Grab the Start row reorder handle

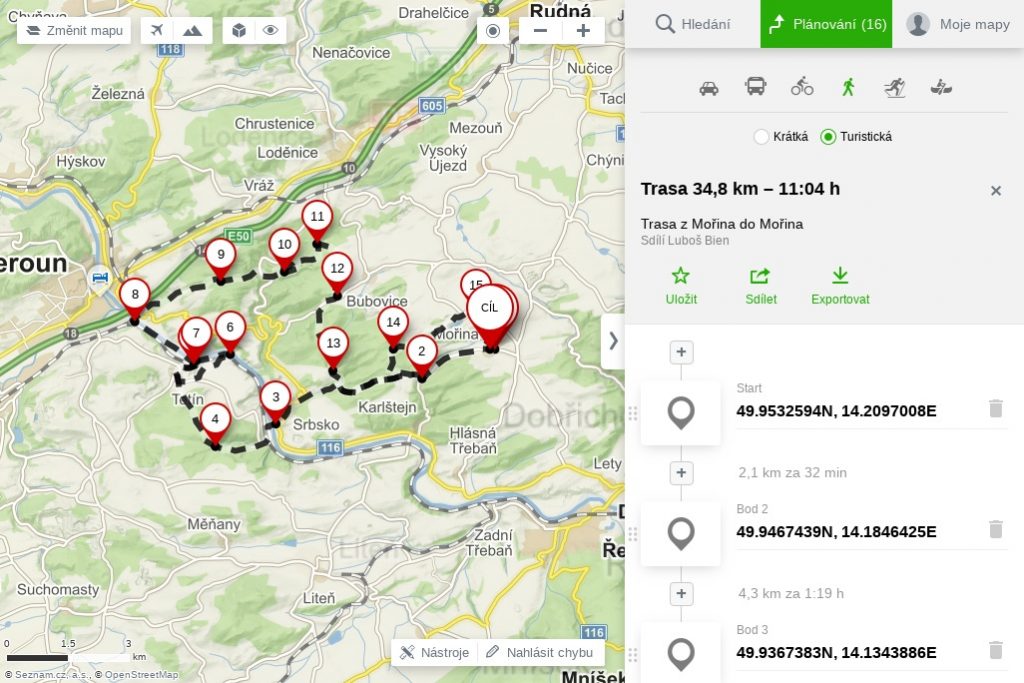click(x=632, y=413)
